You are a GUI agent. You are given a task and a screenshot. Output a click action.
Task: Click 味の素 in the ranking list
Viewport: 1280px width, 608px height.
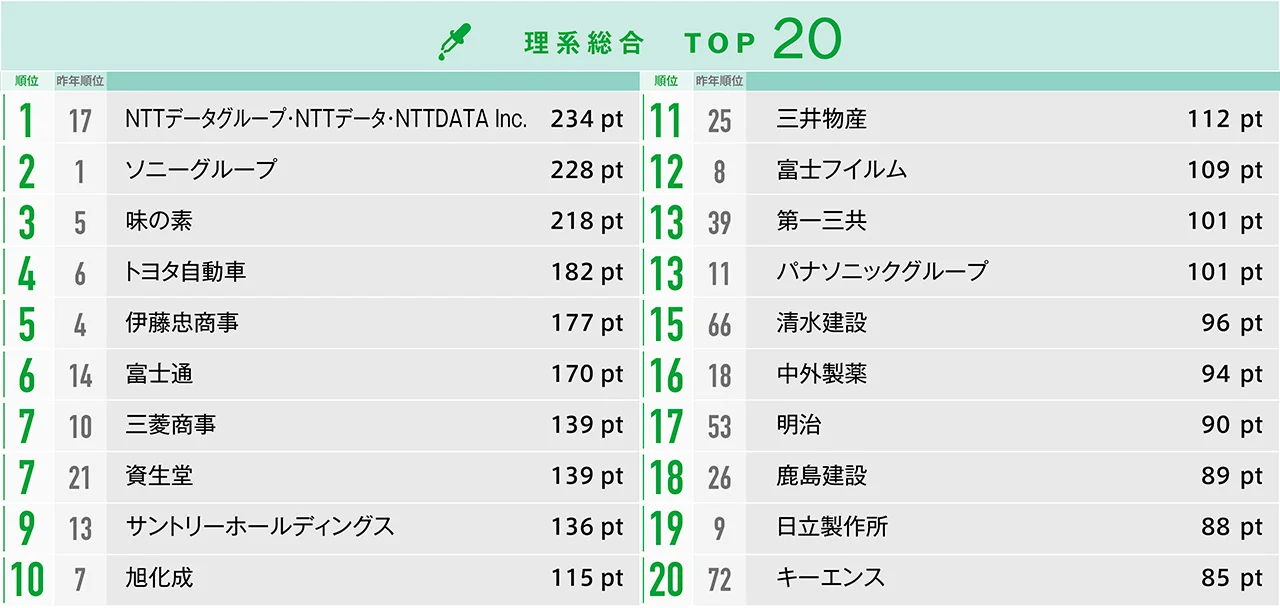[x=159, y=221]
